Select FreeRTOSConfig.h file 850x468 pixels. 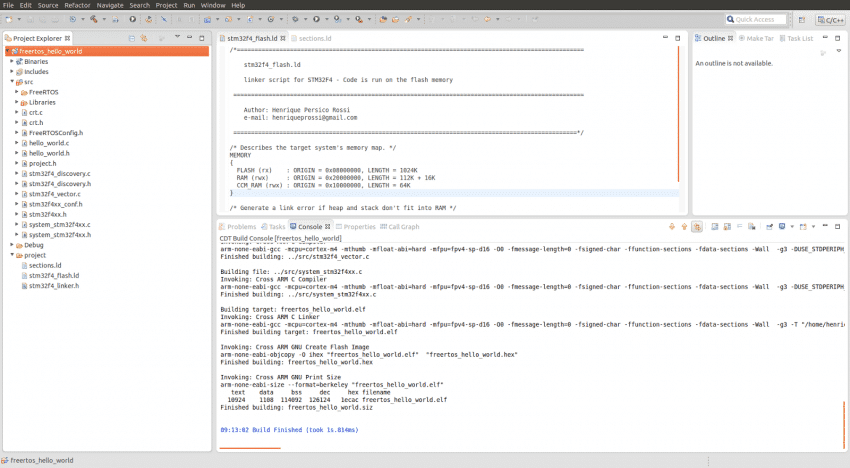[56, 133]
